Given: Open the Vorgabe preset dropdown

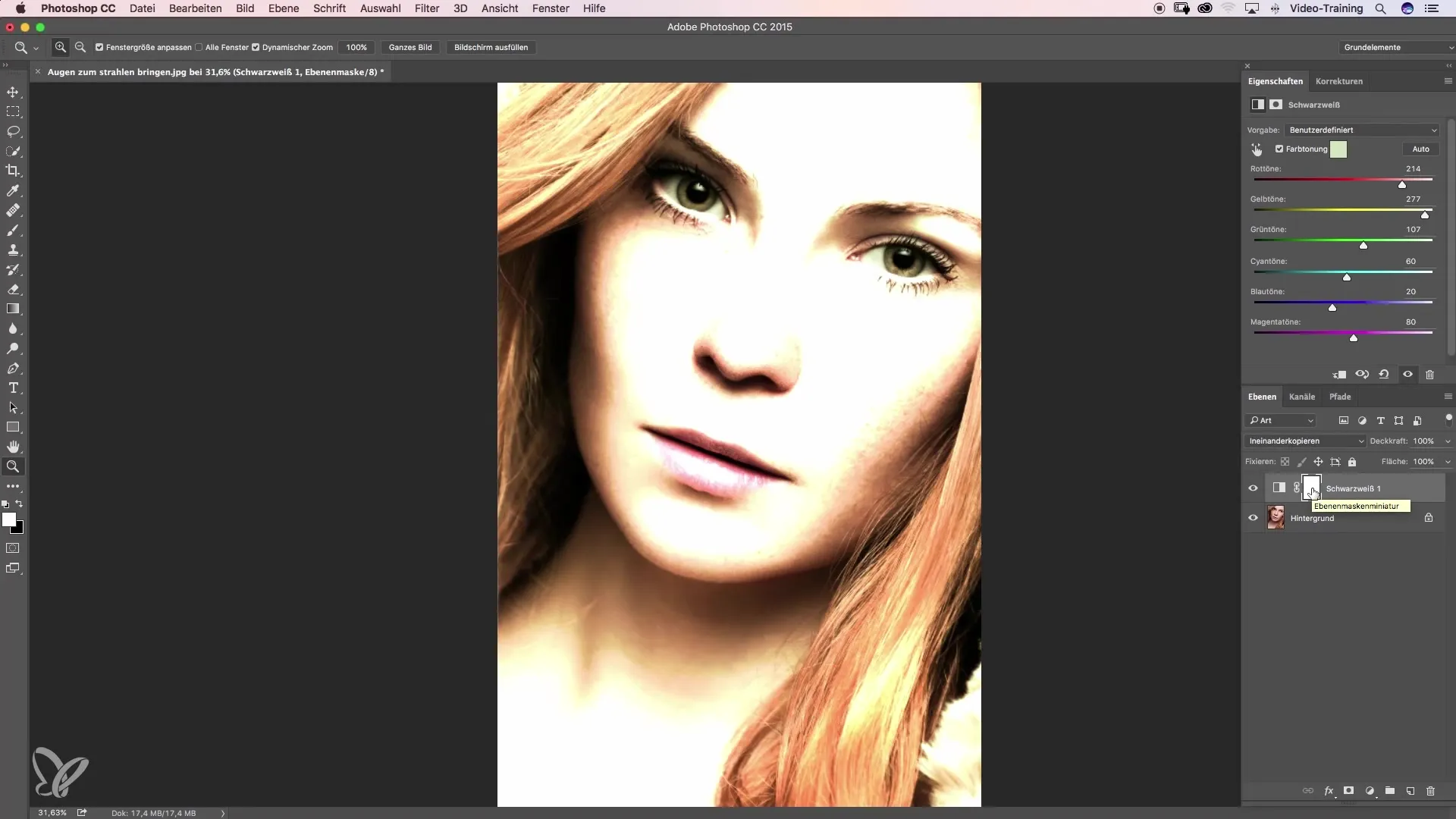Looking at the screenshot, I should [1362, 130].
